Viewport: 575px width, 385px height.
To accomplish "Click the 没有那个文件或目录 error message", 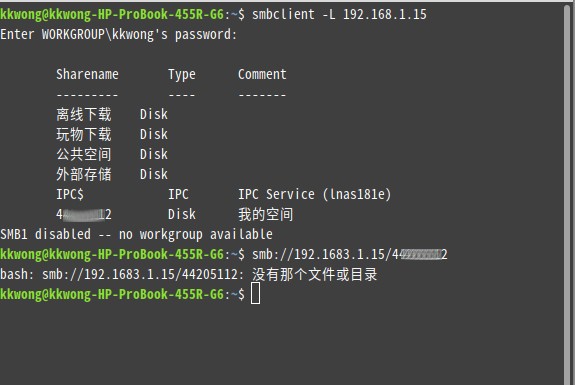I will coord(314,275).
